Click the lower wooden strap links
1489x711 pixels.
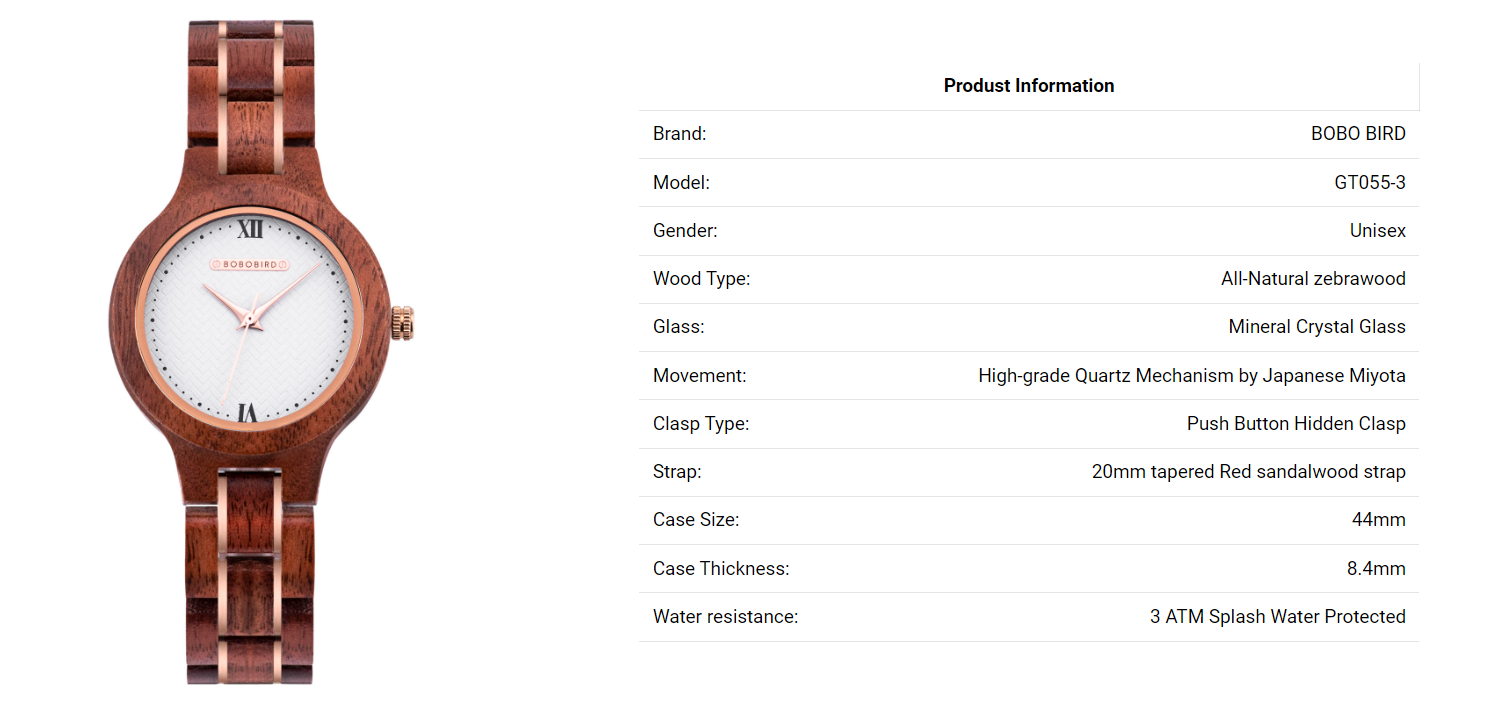click(x=250, y=575)
